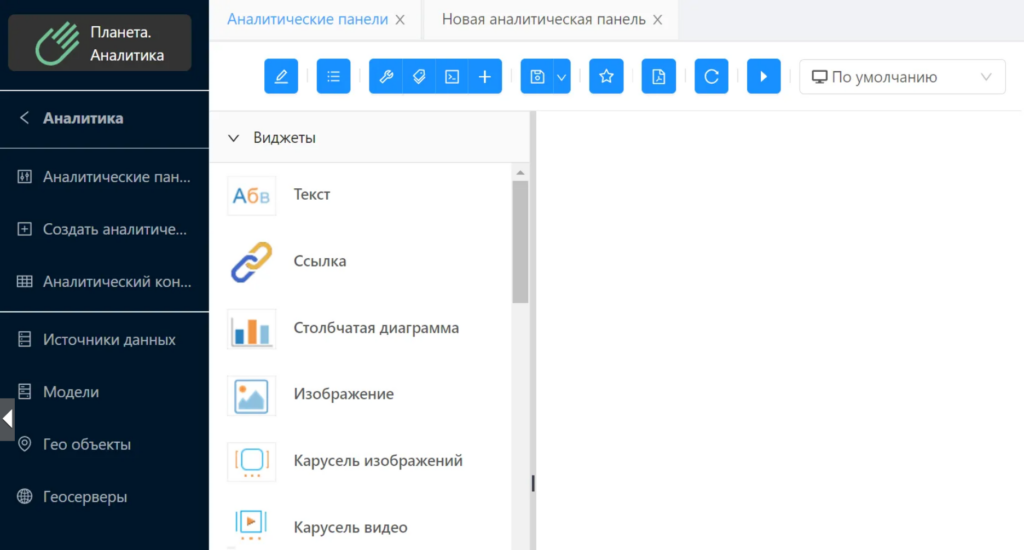Screen dimensions: 1024x550
Task: Click the widgets list vertical scrollbar
Action: click(x=520, y=242)
